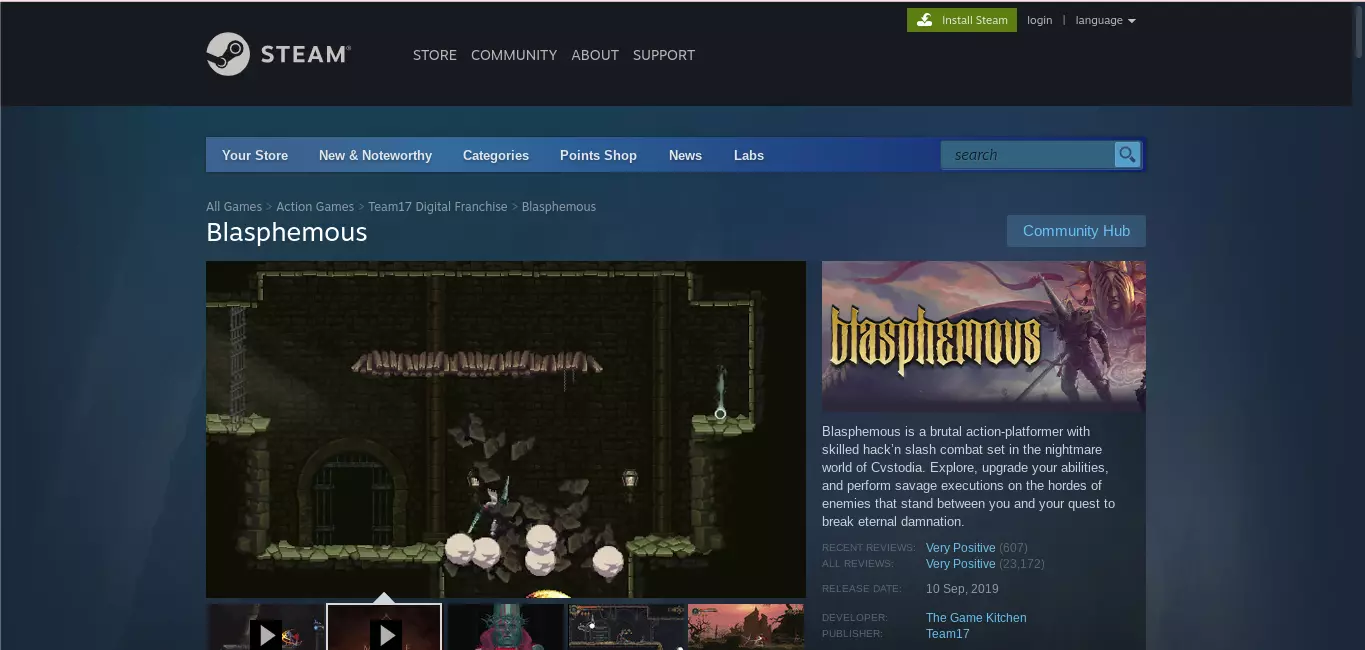Open the login link
Viewport: 1365px width, 650px height.
click(1039, 20)
